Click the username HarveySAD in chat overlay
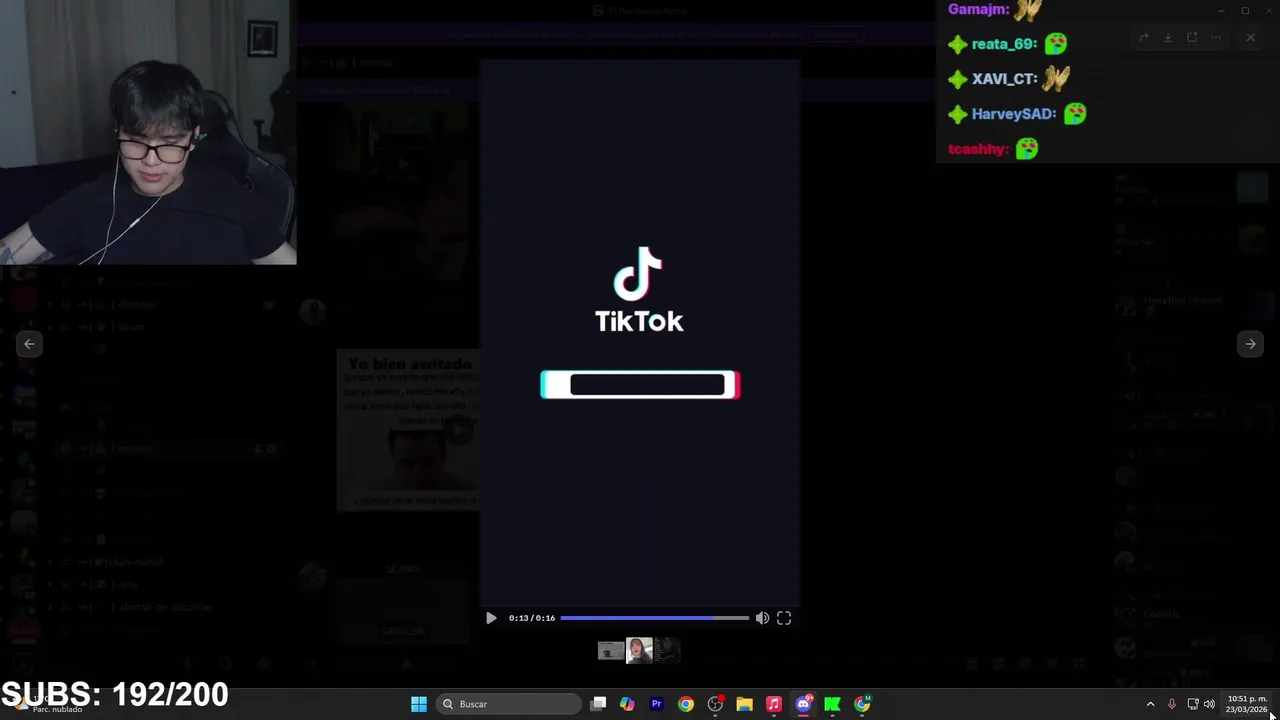Image resolution: width=1280 pixels, height=720 pixels. tap(1014, 114)
